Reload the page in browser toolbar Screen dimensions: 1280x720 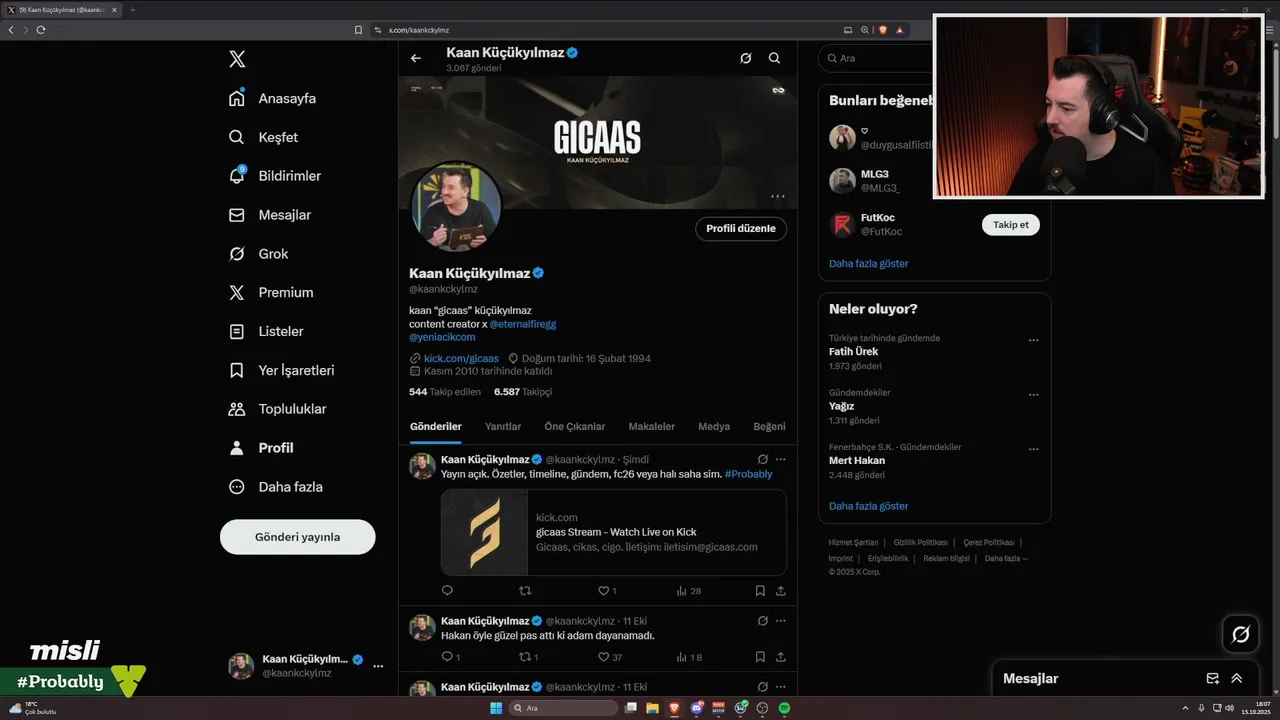(x=41, y=30)
